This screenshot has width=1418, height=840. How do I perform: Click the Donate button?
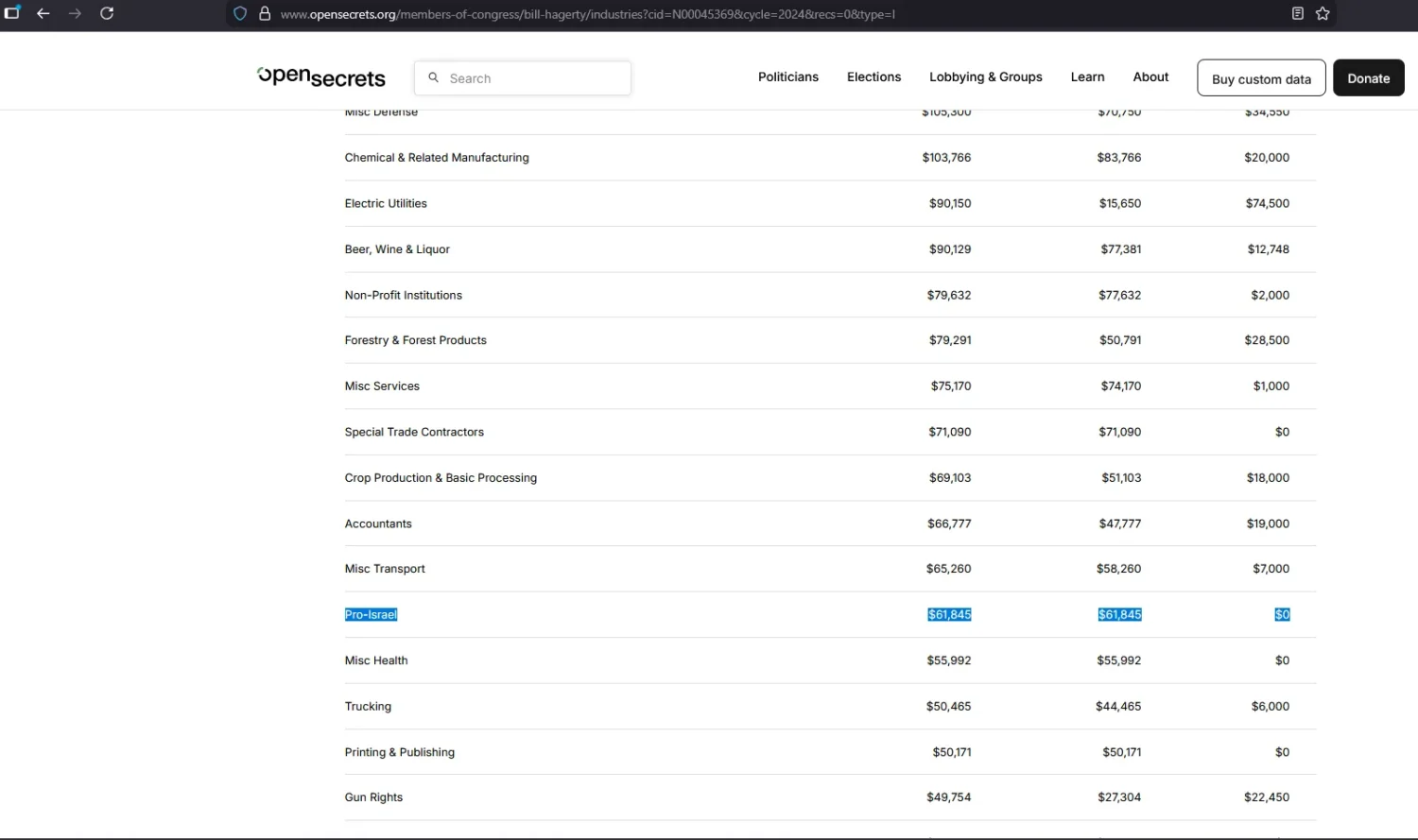click(1368, 78)
